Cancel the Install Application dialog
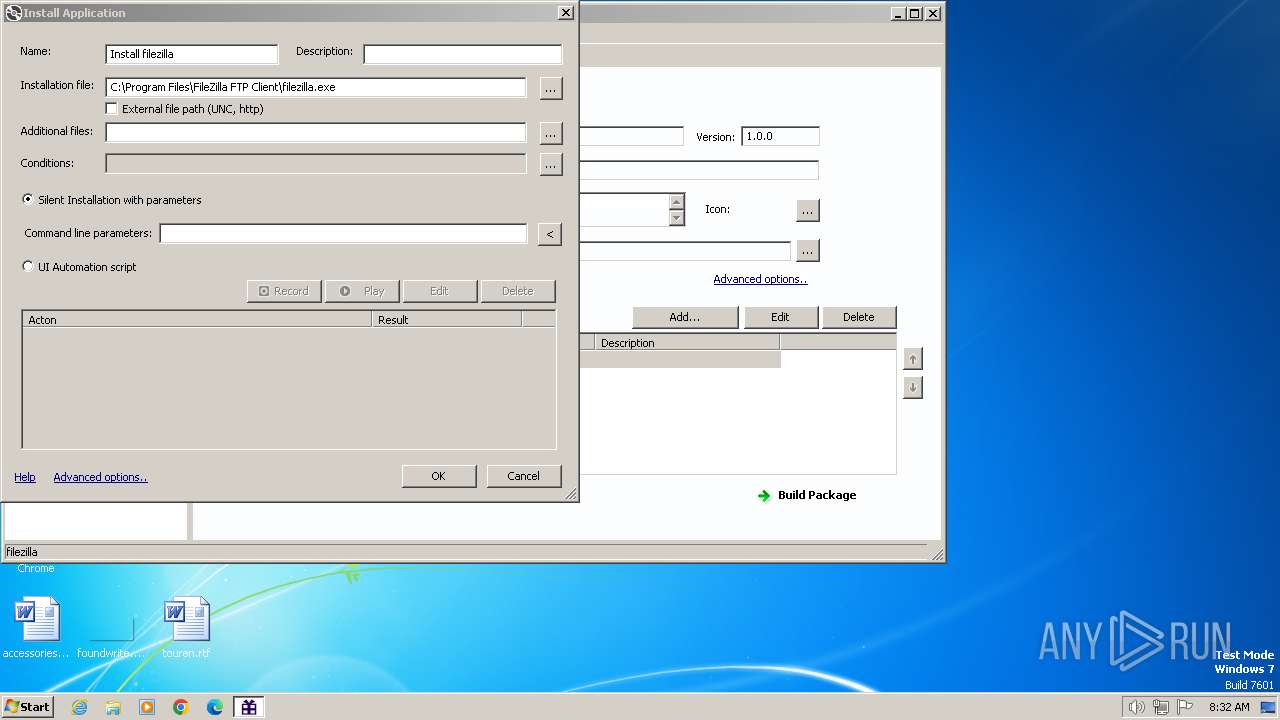This screenshot has height=720, width=1280. [x=523, y=476]
